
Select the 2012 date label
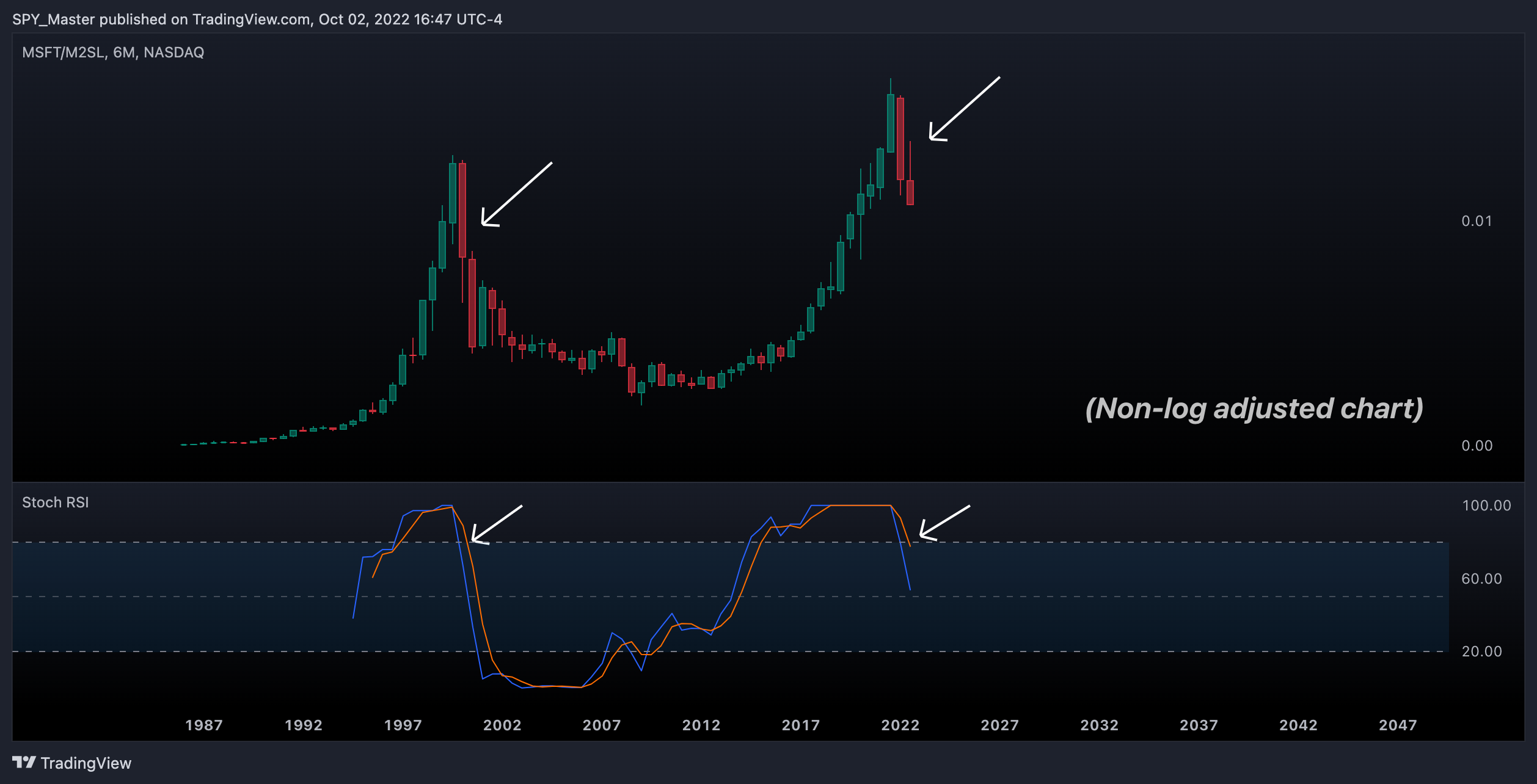pyautogui.click(x=701, y=725)
